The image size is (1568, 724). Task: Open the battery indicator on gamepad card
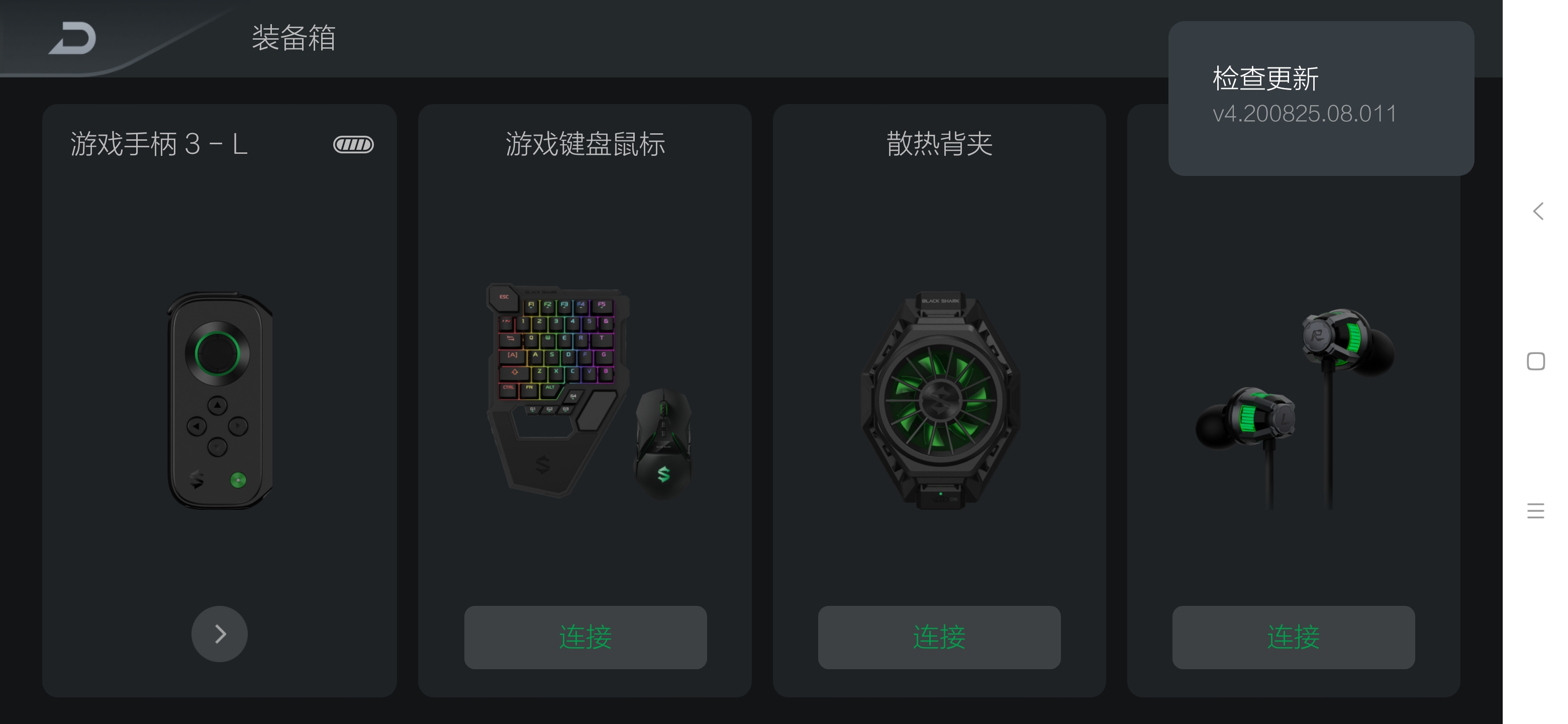[x=353, y=144]
